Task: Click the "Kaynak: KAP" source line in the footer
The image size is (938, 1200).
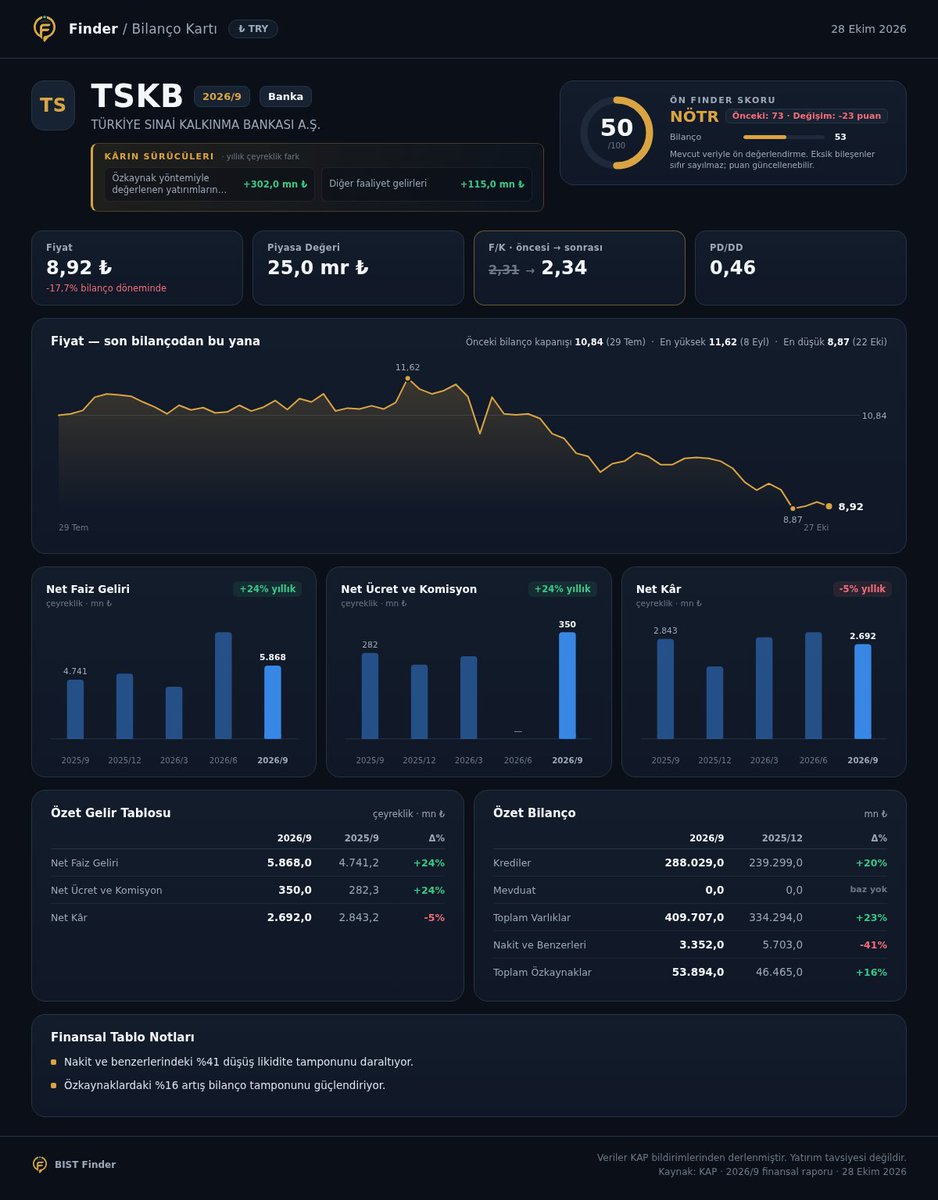Action: [x=782, y=1171]
